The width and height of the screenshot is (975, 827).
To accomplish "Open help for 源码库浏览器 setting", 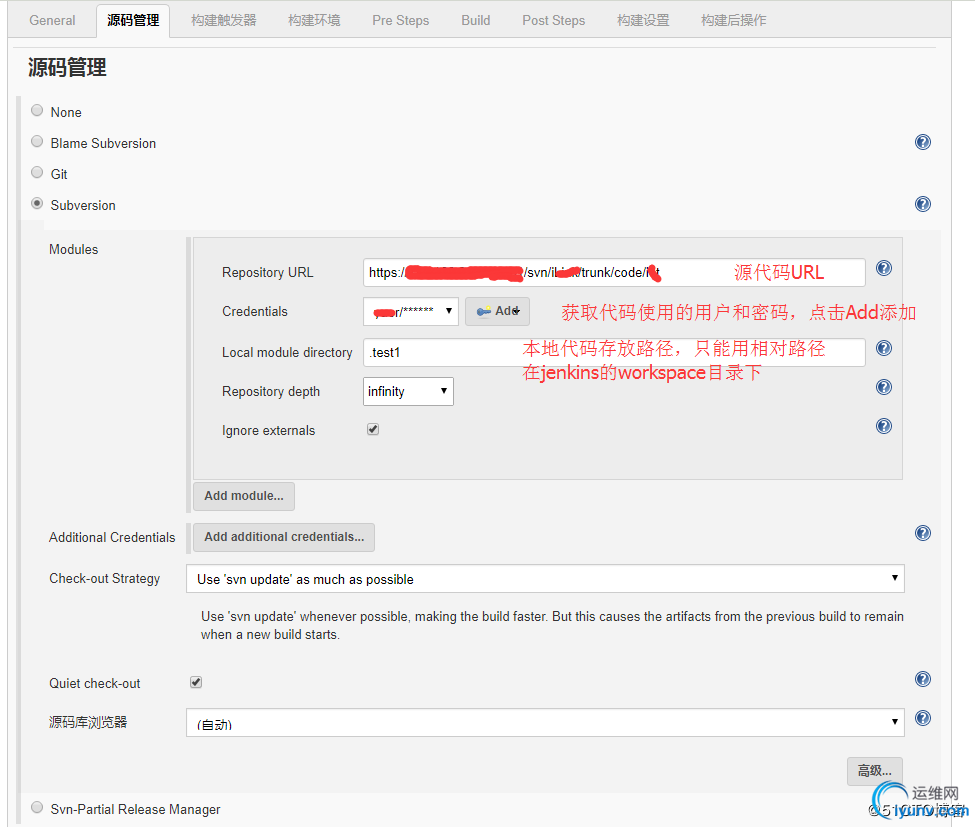I will (923, 718).
